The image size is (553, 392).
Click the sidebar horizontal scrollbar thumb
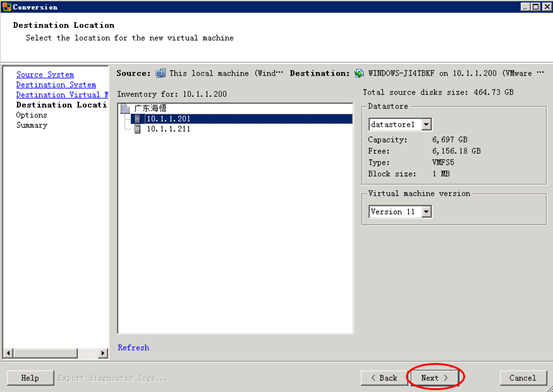45,353
